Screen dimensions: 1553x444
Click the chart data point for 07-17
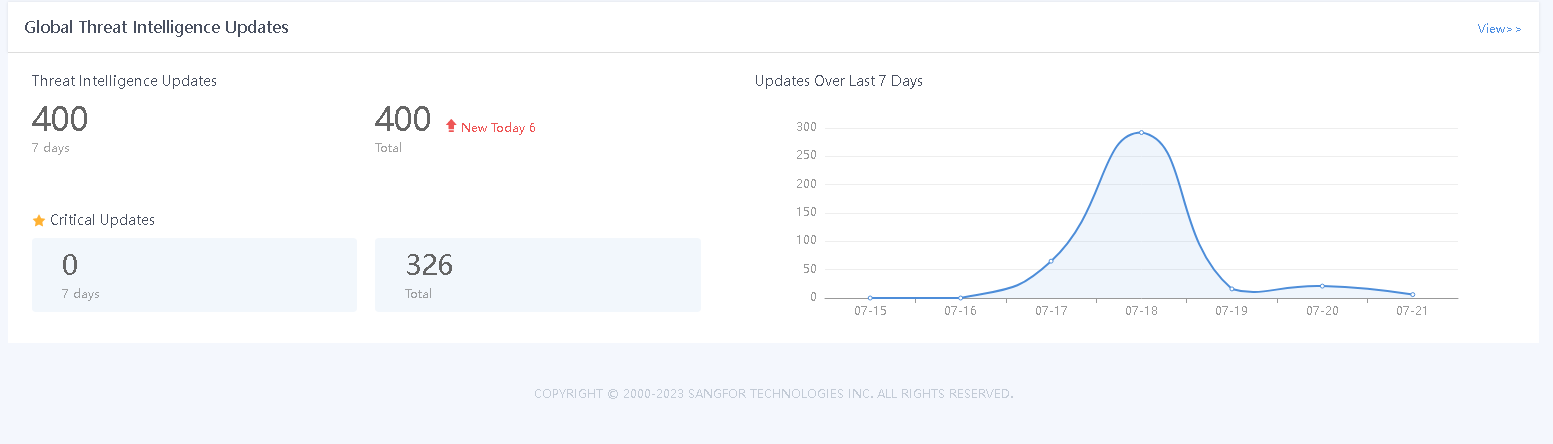click(1051, 261)
